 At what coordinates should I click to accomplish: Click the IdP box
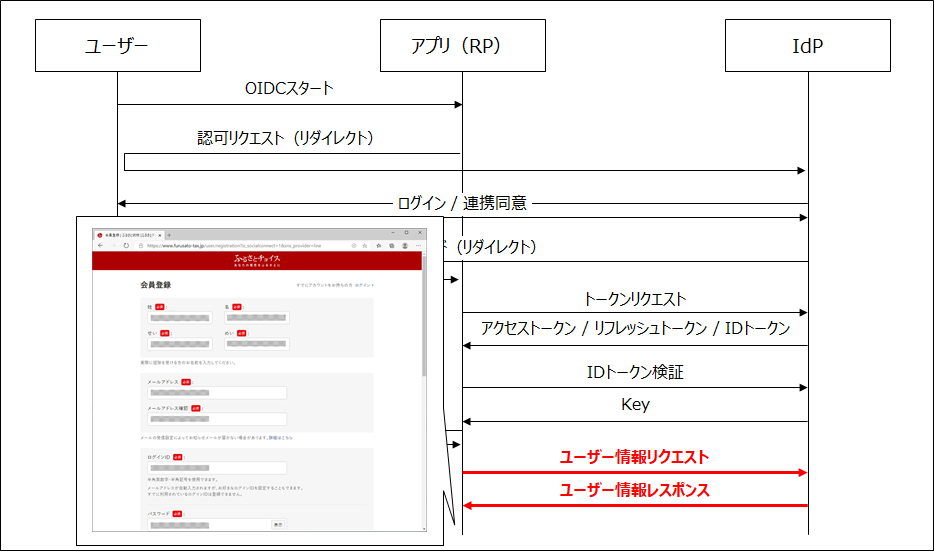[808, 45]
